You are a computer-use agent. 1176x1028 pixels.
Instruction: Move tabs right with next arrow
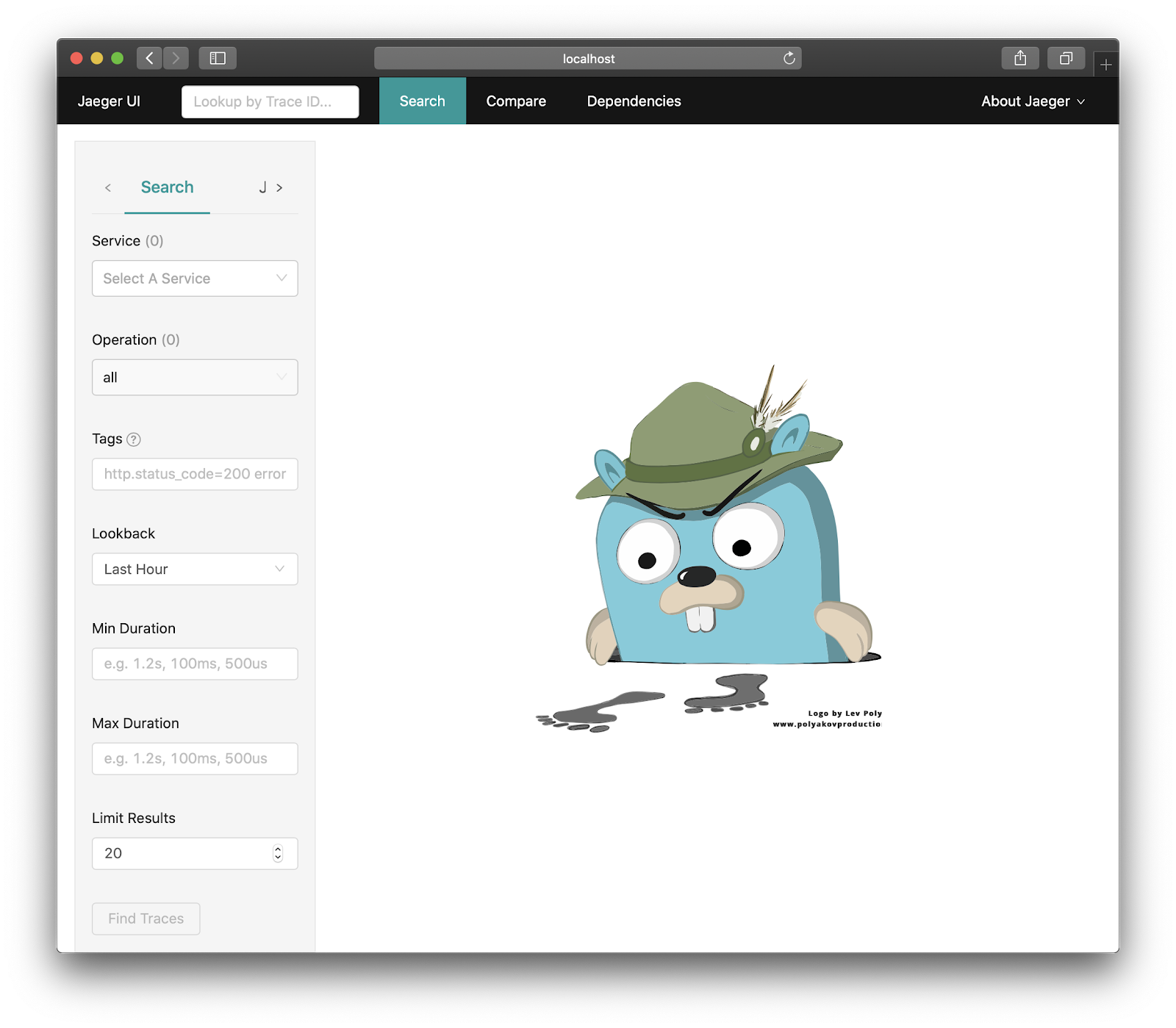click(x=279, y=188)
